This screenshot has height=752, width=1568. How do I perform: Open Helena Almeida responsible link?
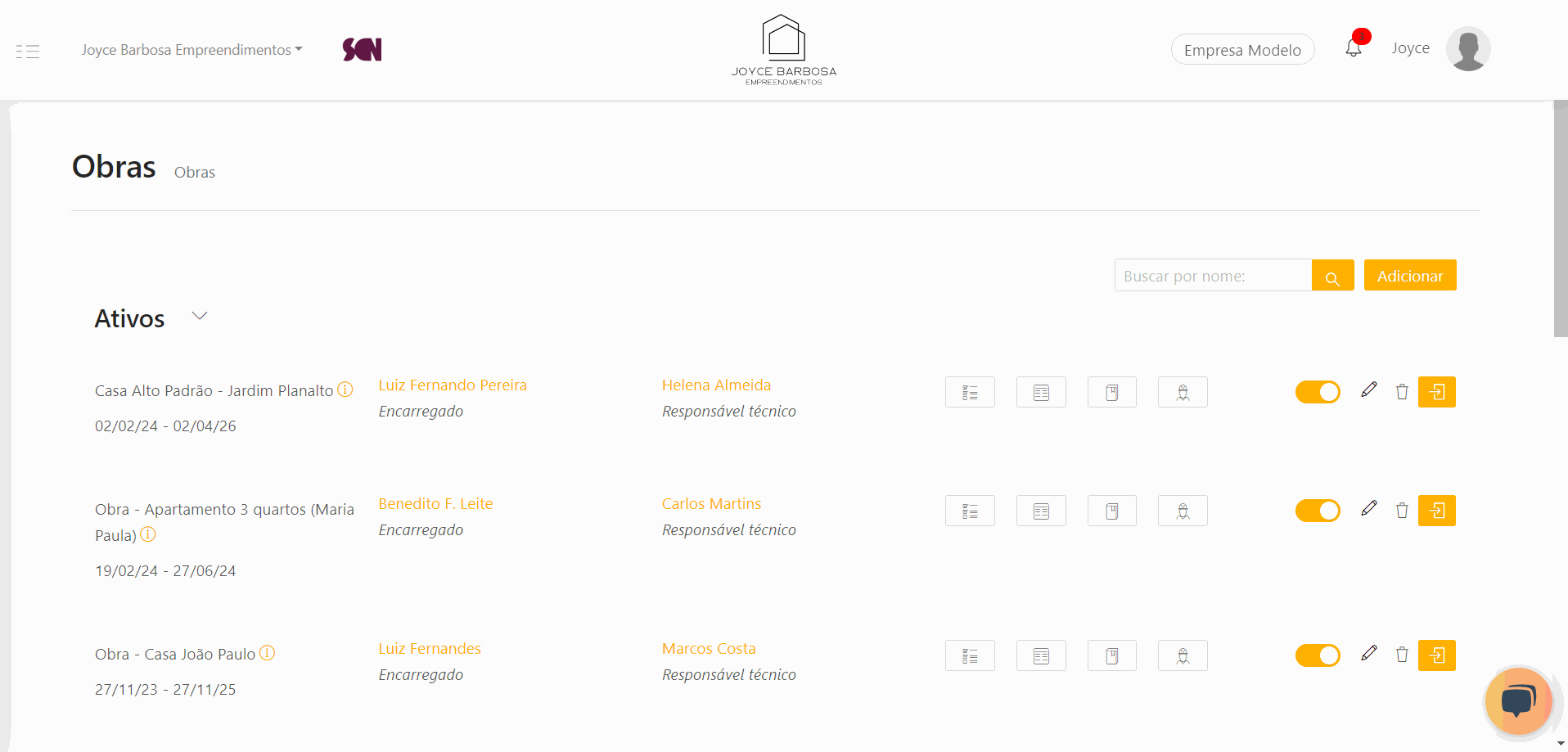coord(716,385)
